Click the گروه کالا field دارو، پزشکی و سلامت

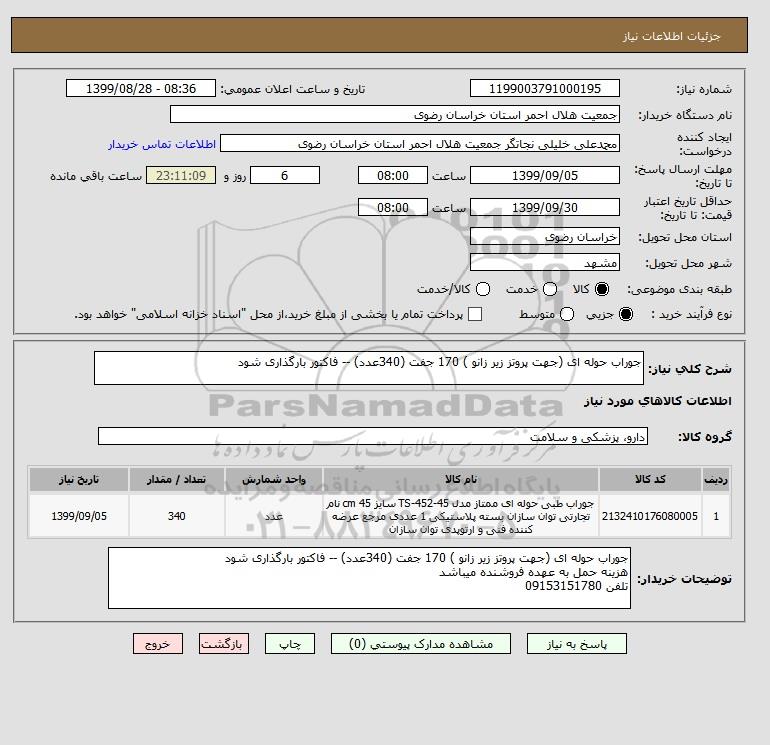[x=373, y=436]
